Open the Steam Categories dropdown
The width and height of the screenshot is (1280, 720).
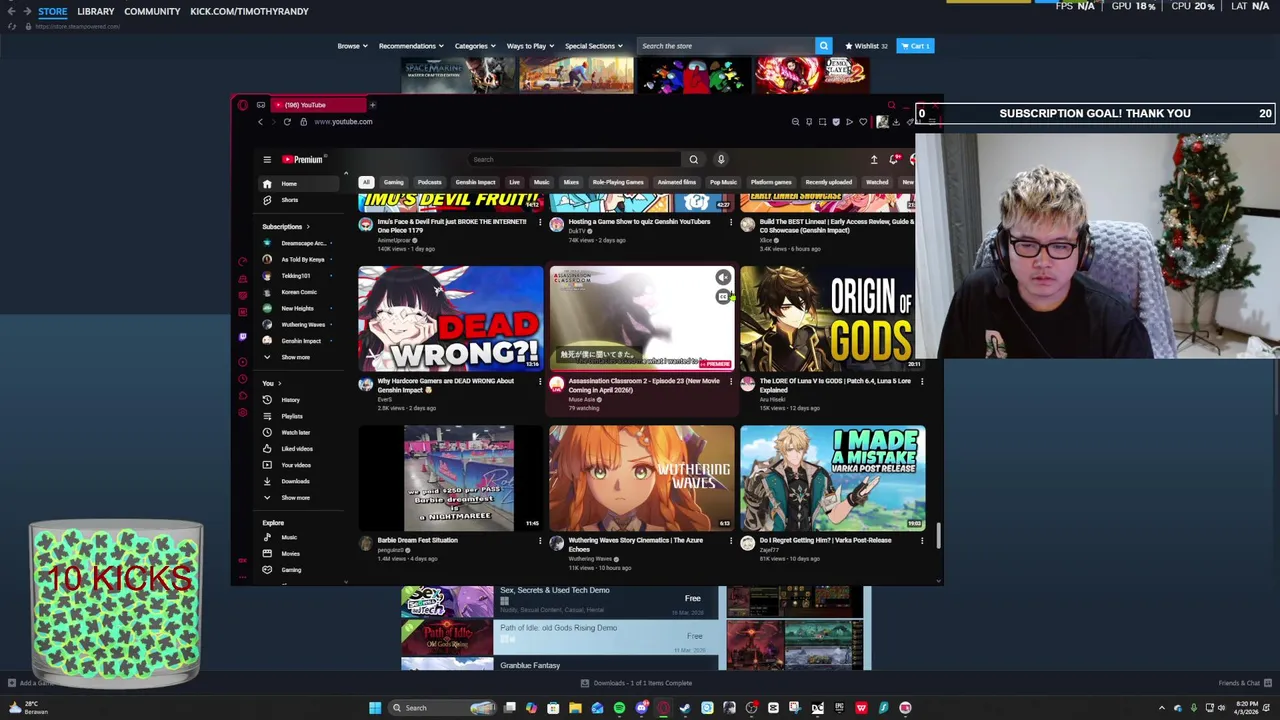click(x=474, y=46)
